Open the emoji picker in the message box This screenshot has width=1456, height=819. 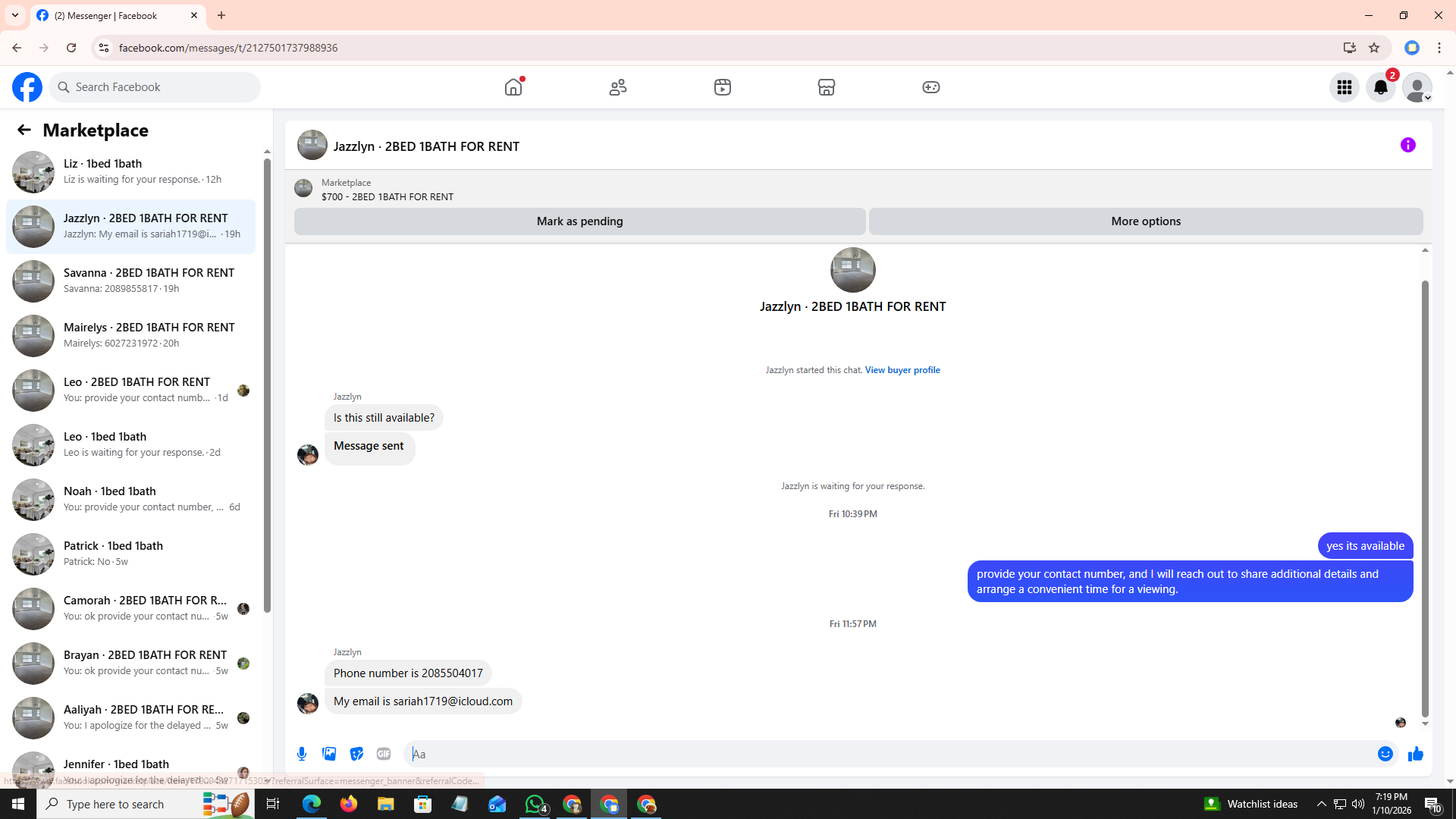coord(1385,754)
